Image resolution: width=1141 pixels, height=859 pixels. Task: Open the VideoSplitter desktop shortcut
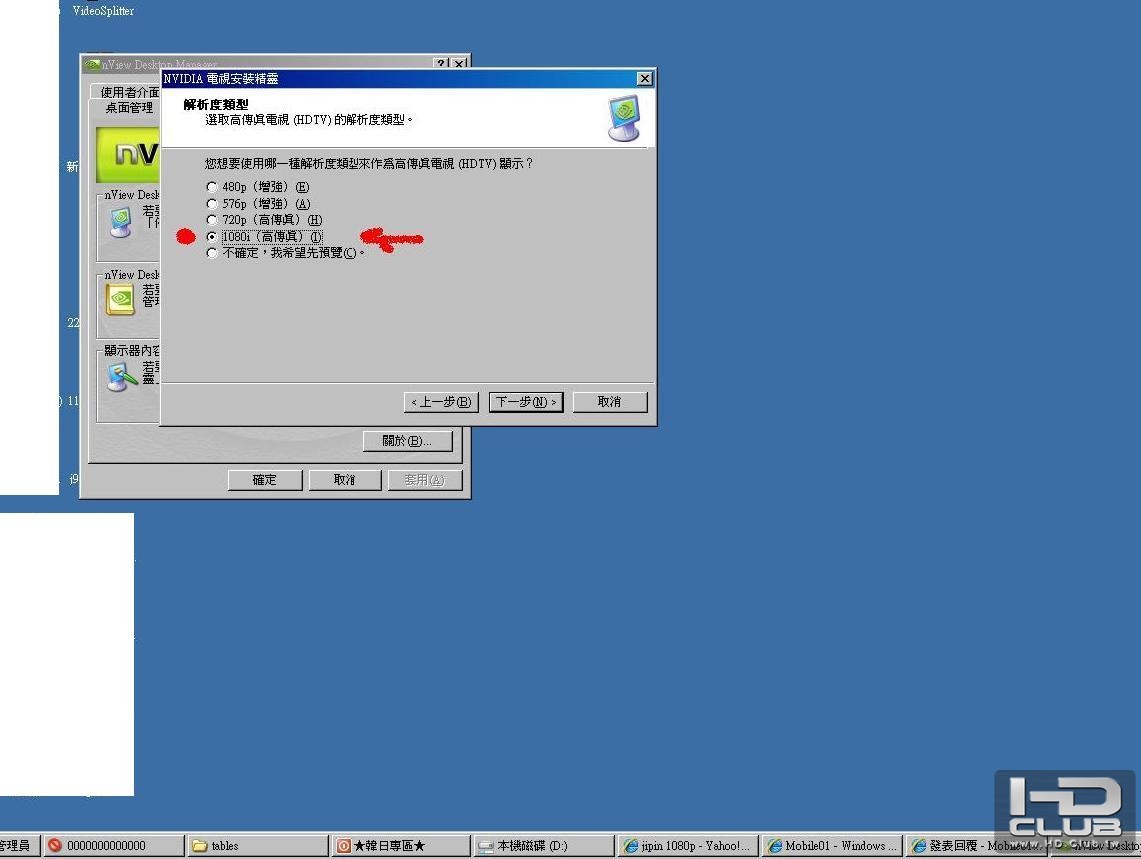pos(103,11)
